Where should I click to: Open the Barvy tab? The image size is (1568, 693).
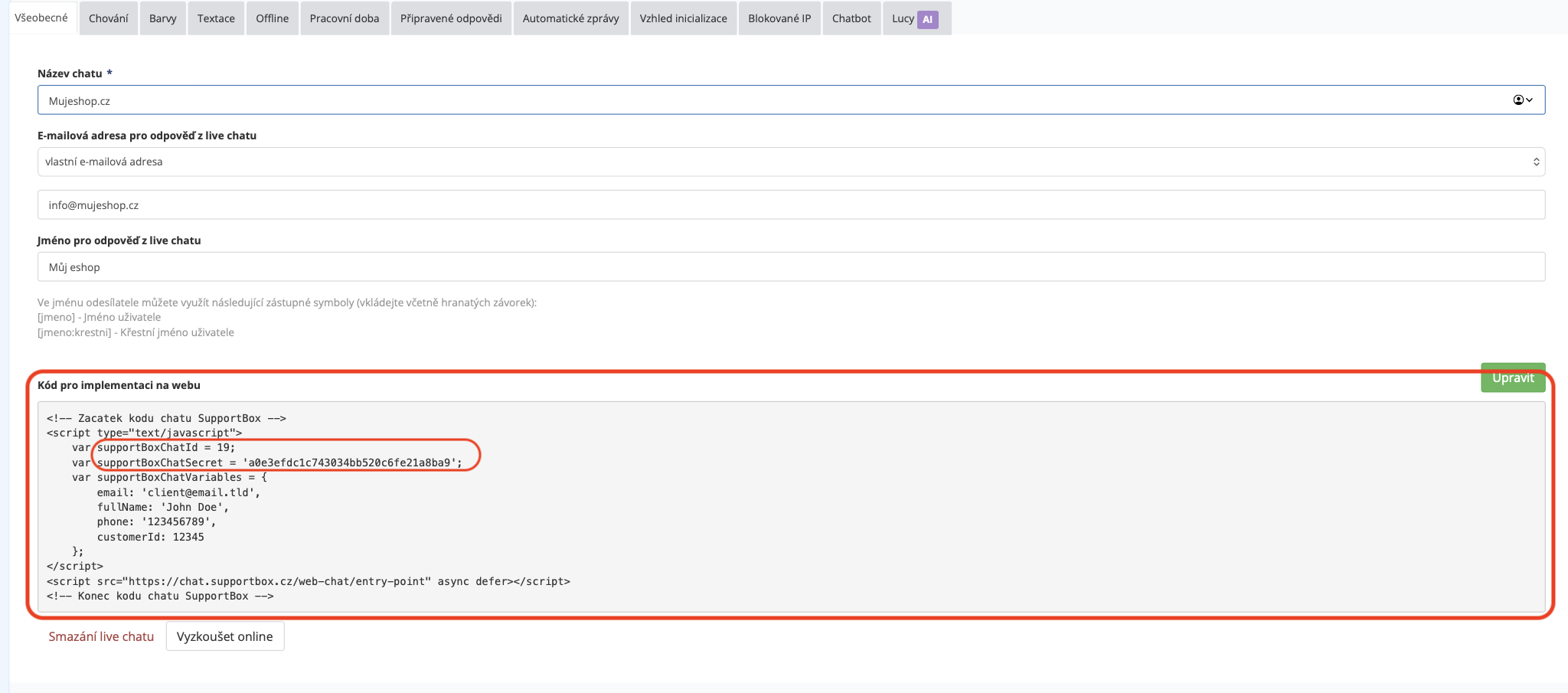tap(162, 18)
